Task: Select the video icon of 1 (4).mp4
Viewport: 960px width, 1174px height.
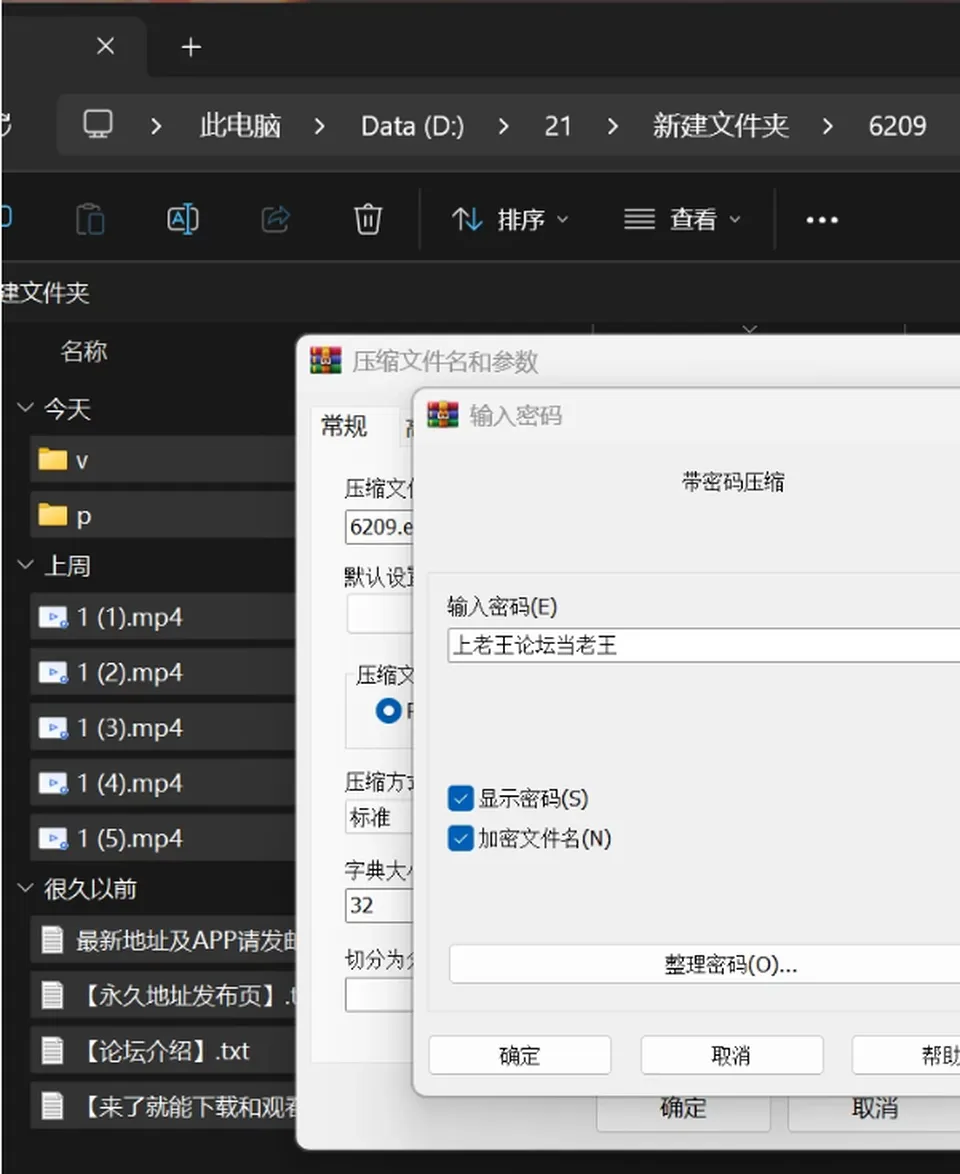Action: (53, 783)
